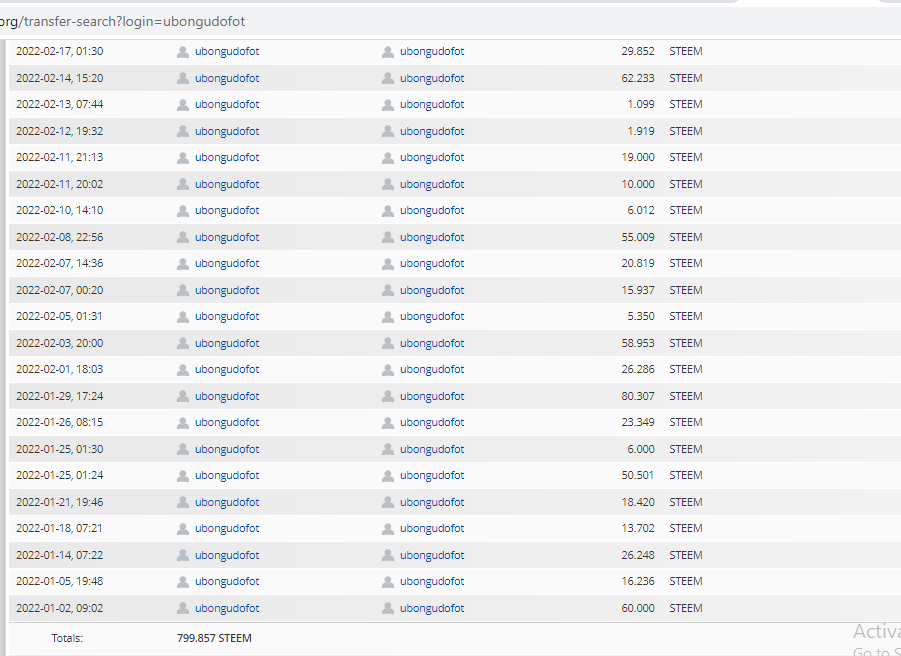This screenshot has height=656, width=901.
Task: Click the recipient avatar icon in the 2022-02-11, 21:13 row
Action: pyautogui.click(x=388, y=157)
